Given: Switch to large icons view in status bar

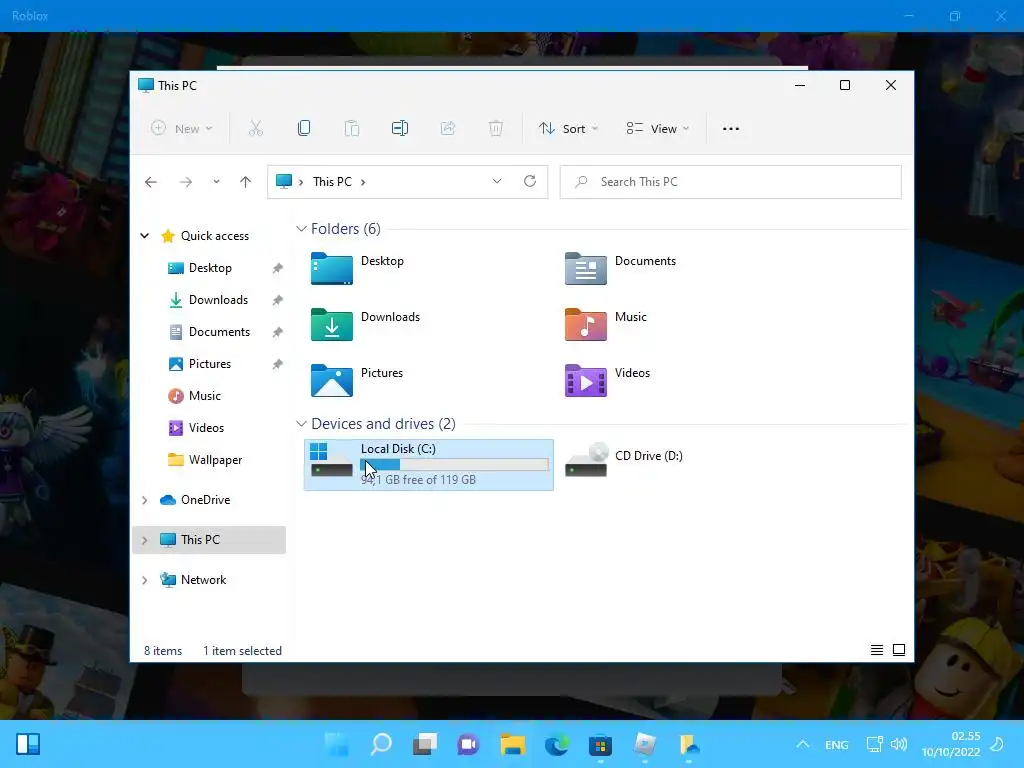Looking at the screenshot, I should (x=899, y=650).
